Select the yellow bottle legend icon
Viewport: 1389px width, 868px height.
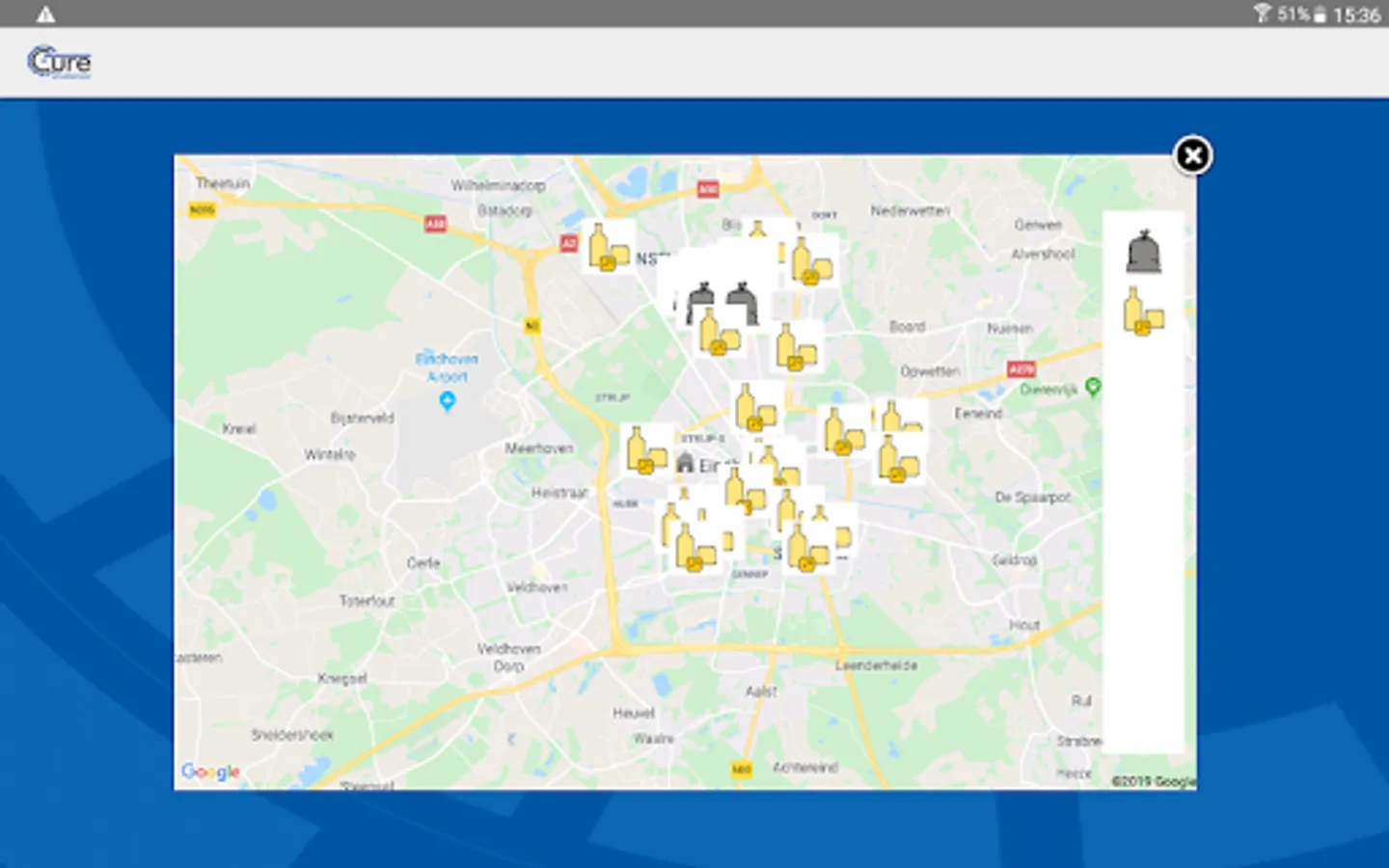(x=1143, y=312)
